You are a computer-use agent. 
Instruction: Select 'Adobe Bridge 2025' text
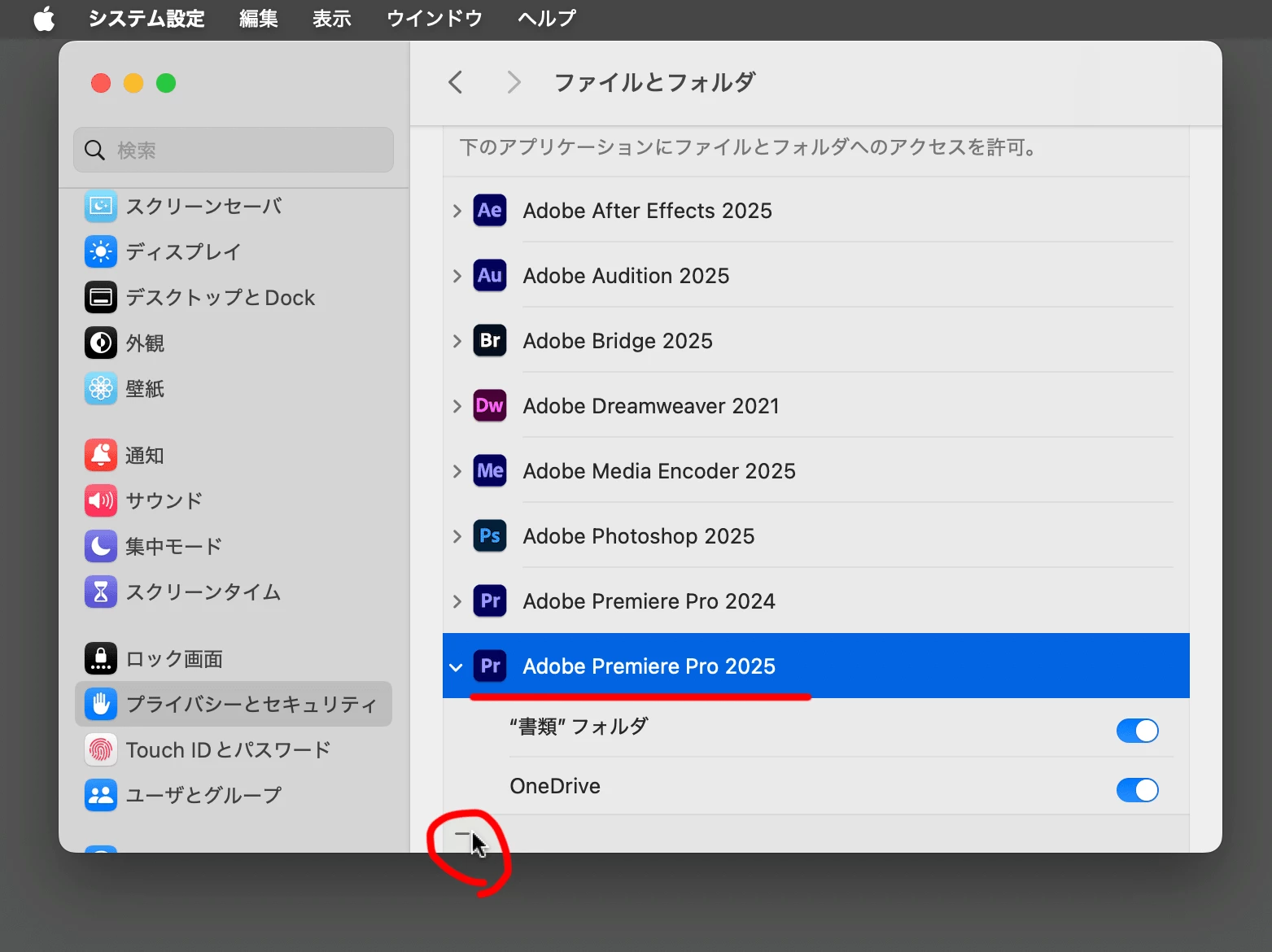(x=619, y=341)
